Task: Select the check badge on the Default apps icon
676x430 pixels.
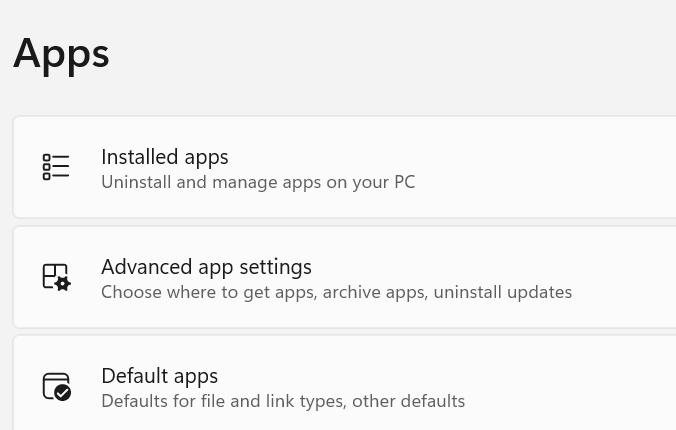Action: pyautogui.click(x=63, y=393)
